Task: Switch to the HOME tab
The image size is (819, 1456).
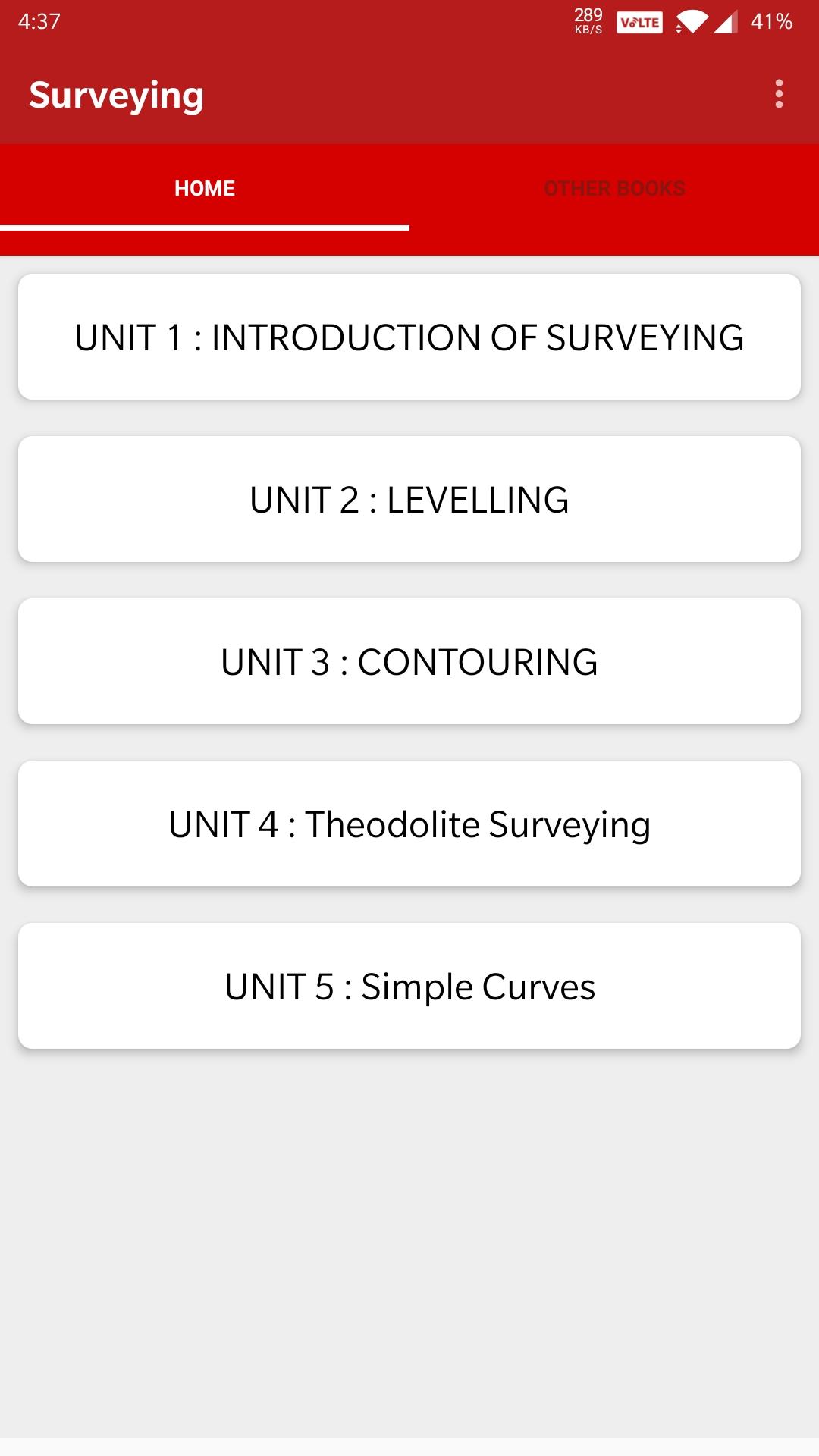Action: [x=205, y=188]
